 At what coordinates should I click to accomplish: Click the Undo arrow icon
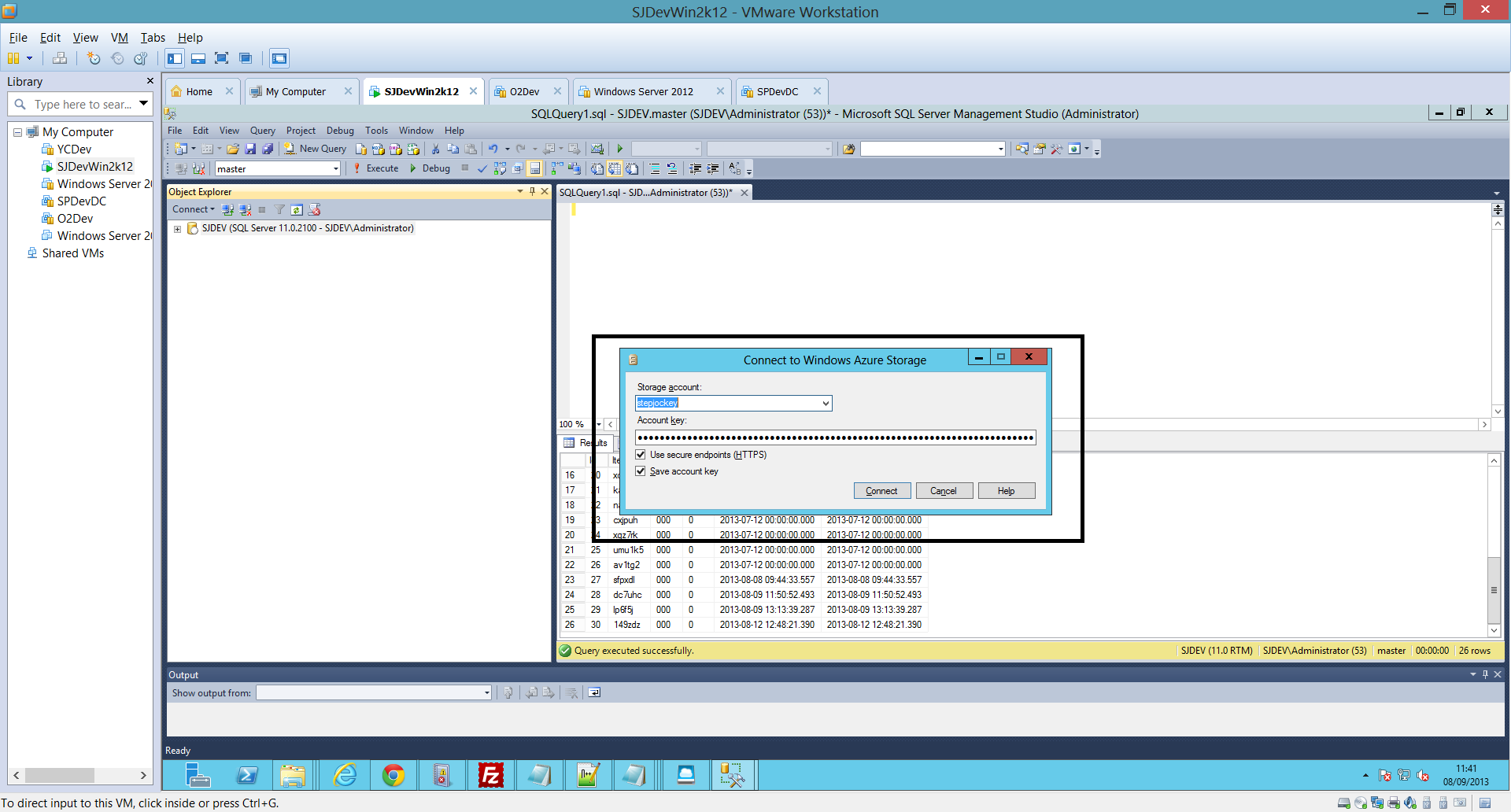click(x=493, y=149)
